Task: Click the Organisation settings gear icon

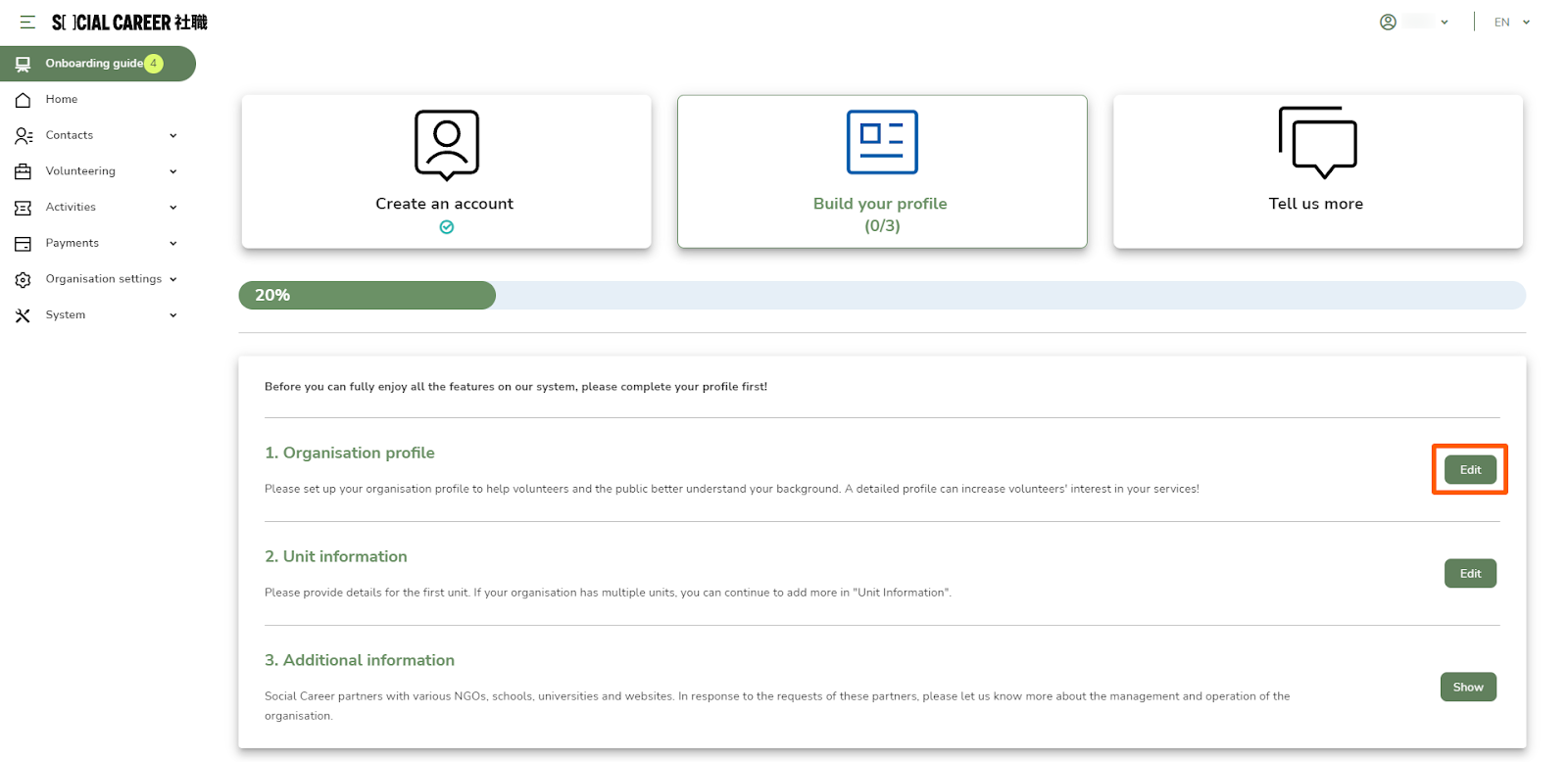Action: coord(24,280)
